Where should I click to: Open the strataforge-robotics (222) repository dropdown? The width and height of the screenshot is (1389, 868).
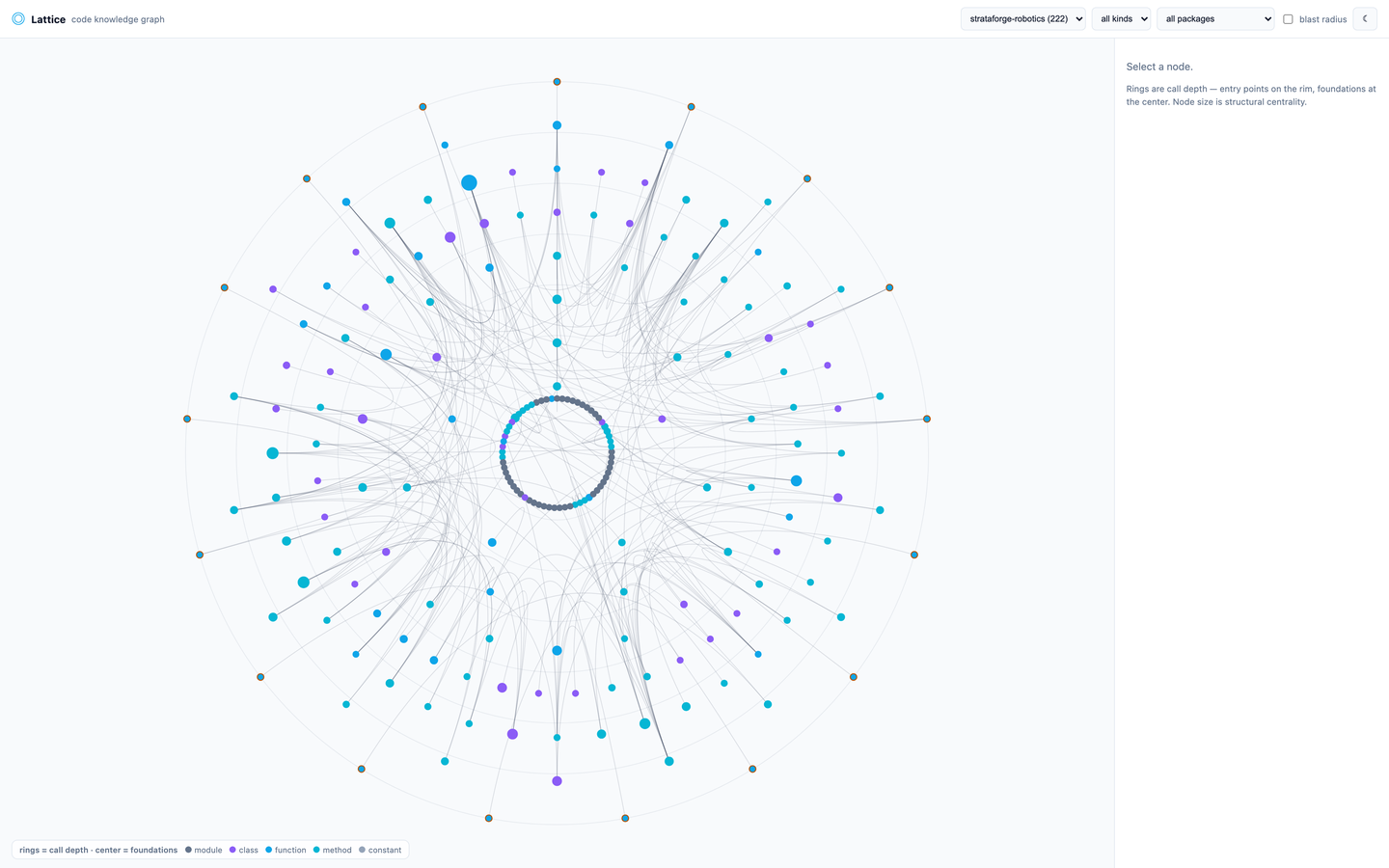click(x=1023, y=18)
